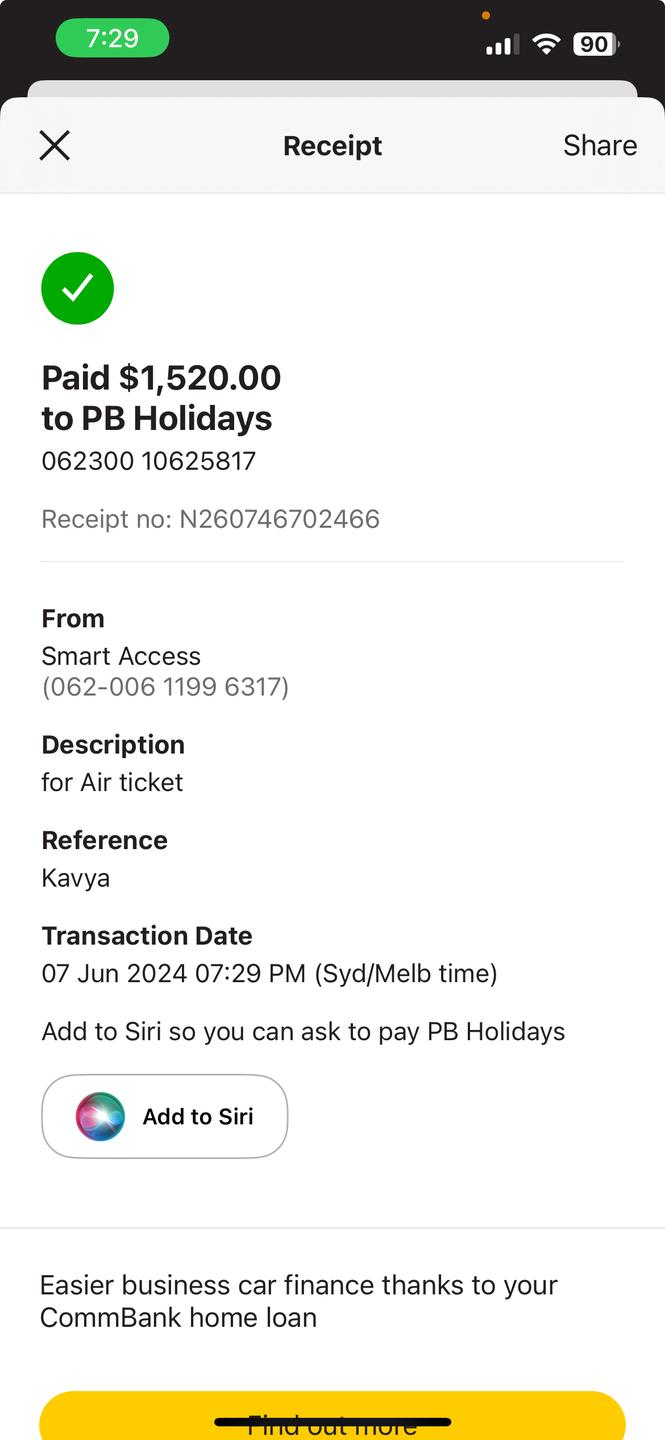
Task: Close the receipt with the X icon
Action: pos(54,146)
